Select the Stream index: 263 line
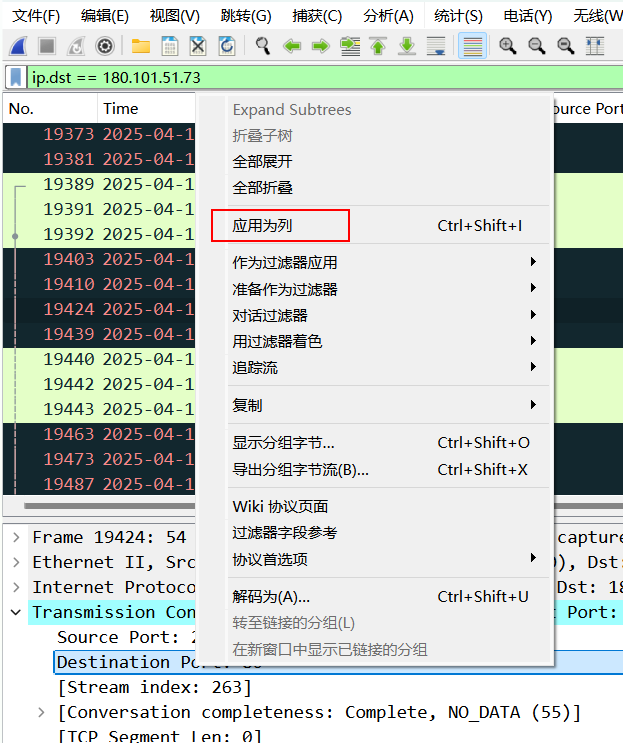This screenshot has width=623, height=743. 154,687
